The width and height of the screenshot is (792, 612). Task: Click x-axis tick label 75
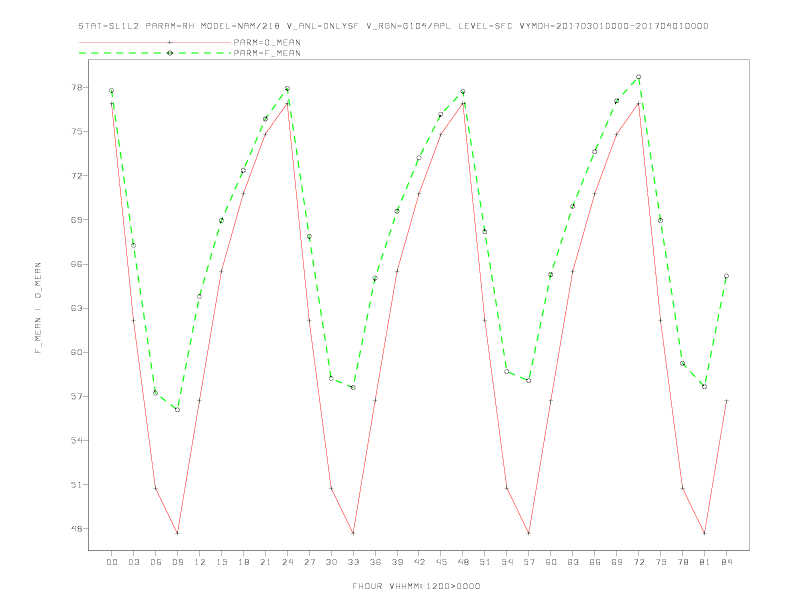[x=661, y=562]
